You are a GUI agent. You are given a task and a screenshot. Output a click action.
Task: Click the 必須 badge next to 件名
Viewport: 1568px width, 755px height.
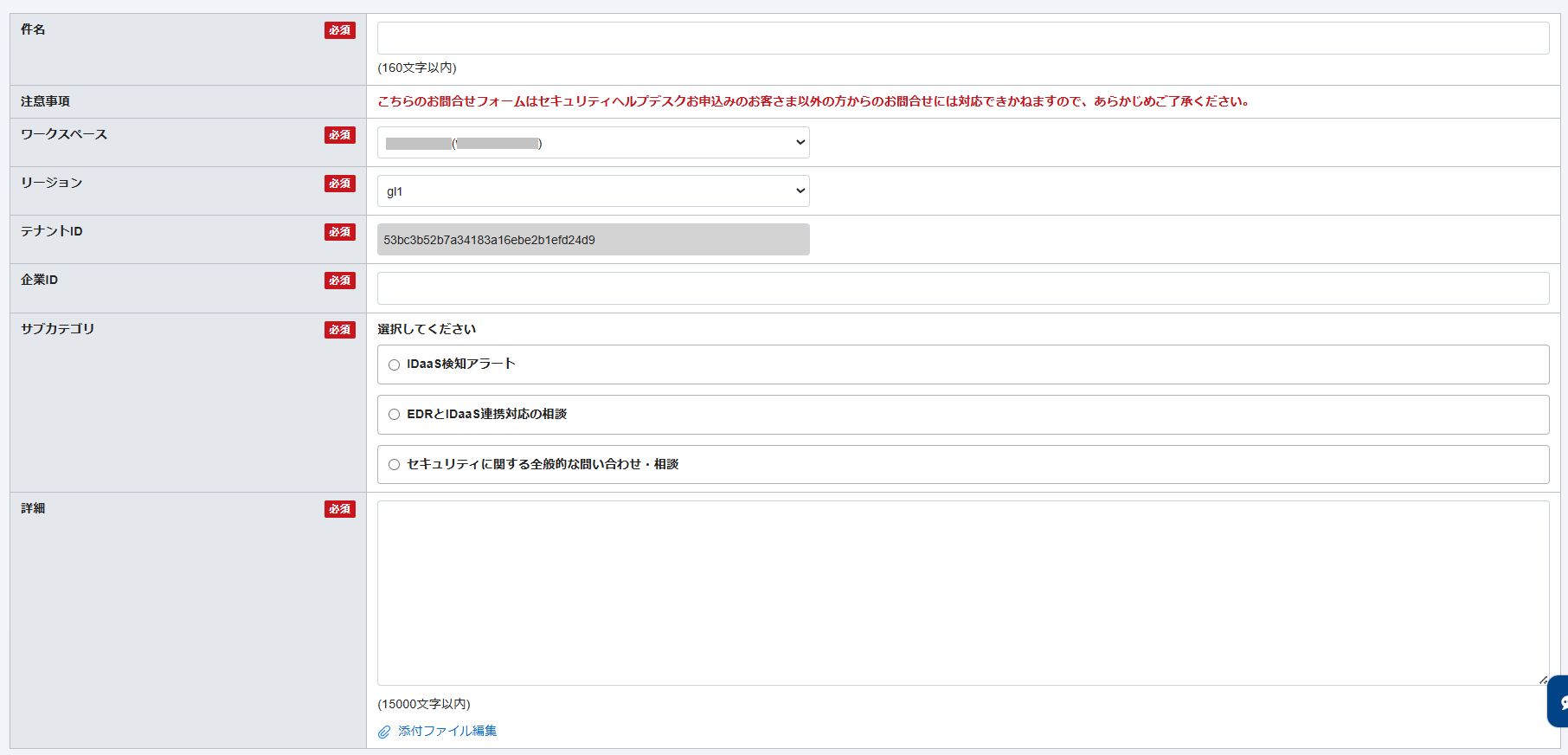[x=340, y=30]
